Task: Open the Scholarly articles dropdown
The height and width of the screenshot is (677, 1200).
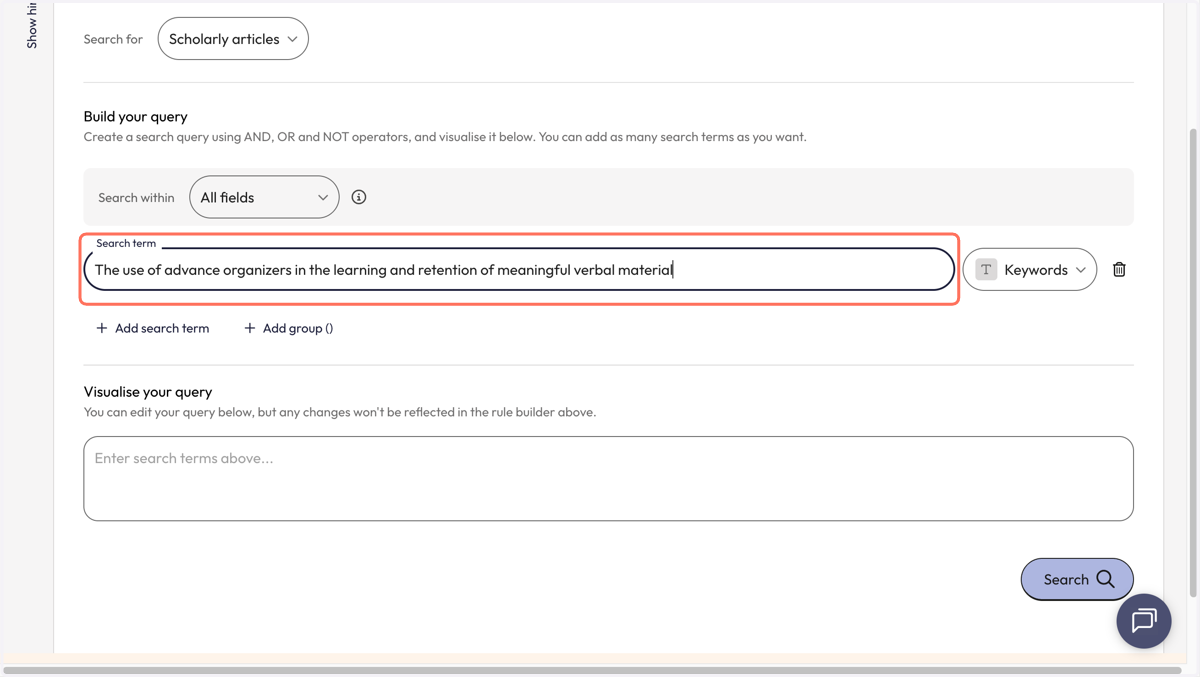Action: pyautogui.click(x=233, y=39)
